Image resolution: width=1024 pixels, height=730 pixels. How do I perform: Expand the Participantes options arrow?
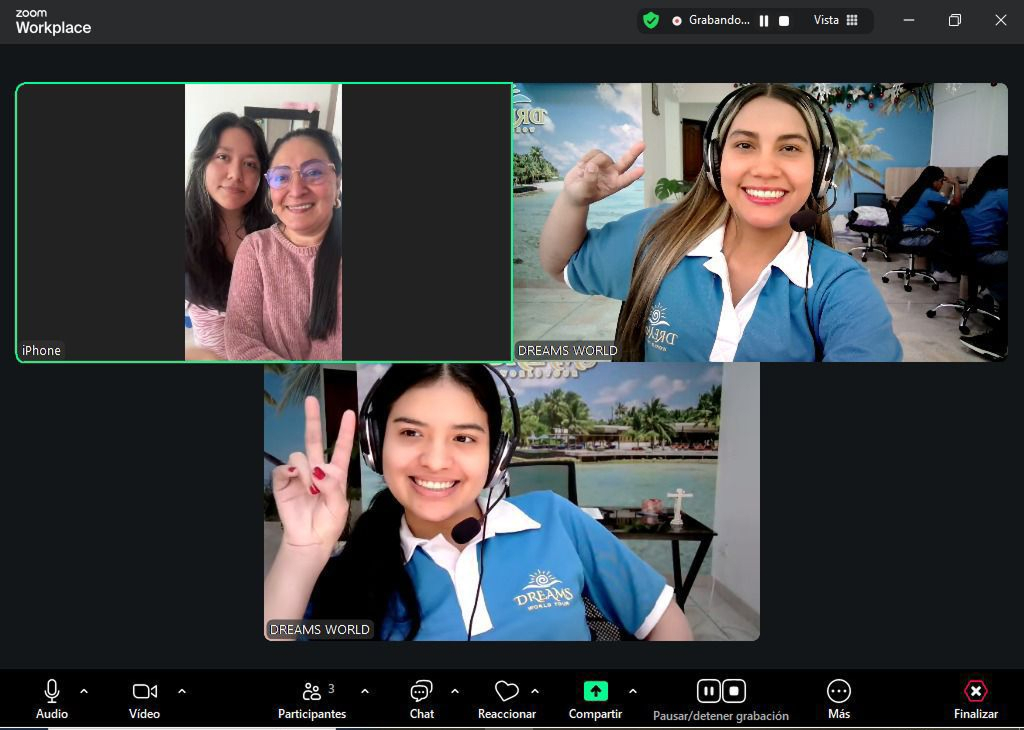coord(365,691)
